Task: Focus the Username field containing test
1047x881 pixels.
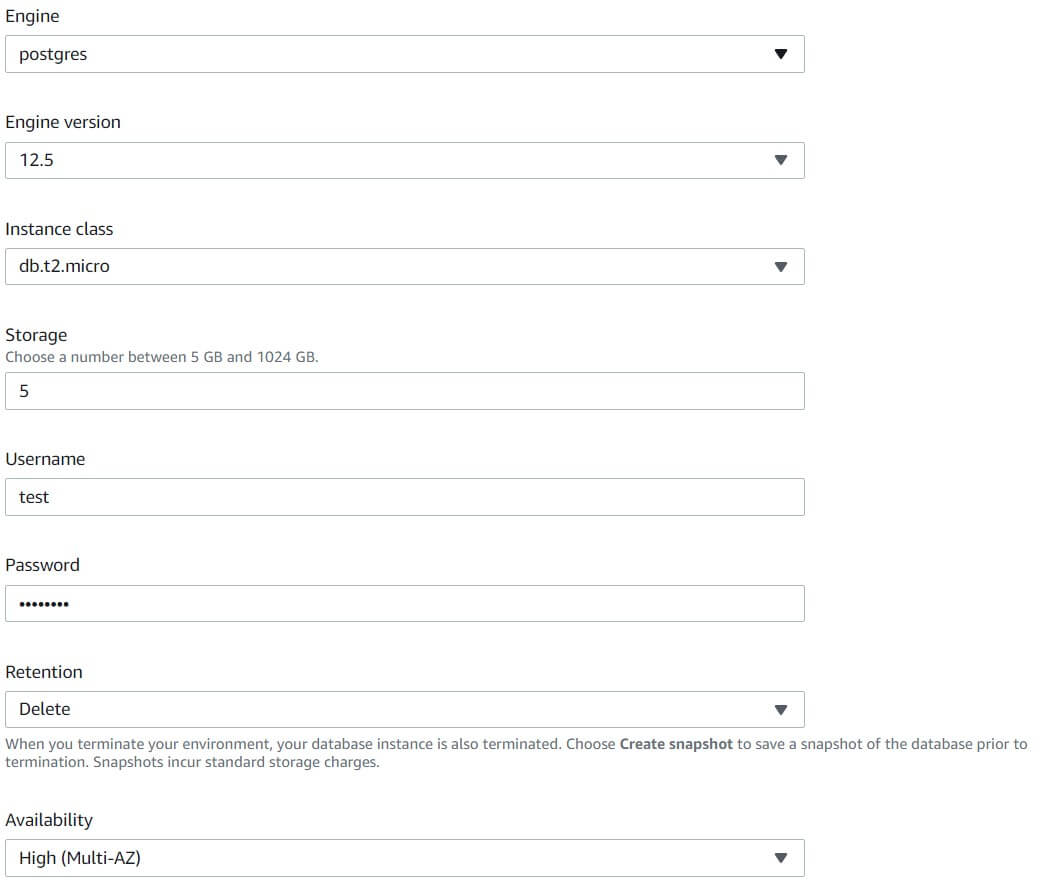Action: coord(405,497)
